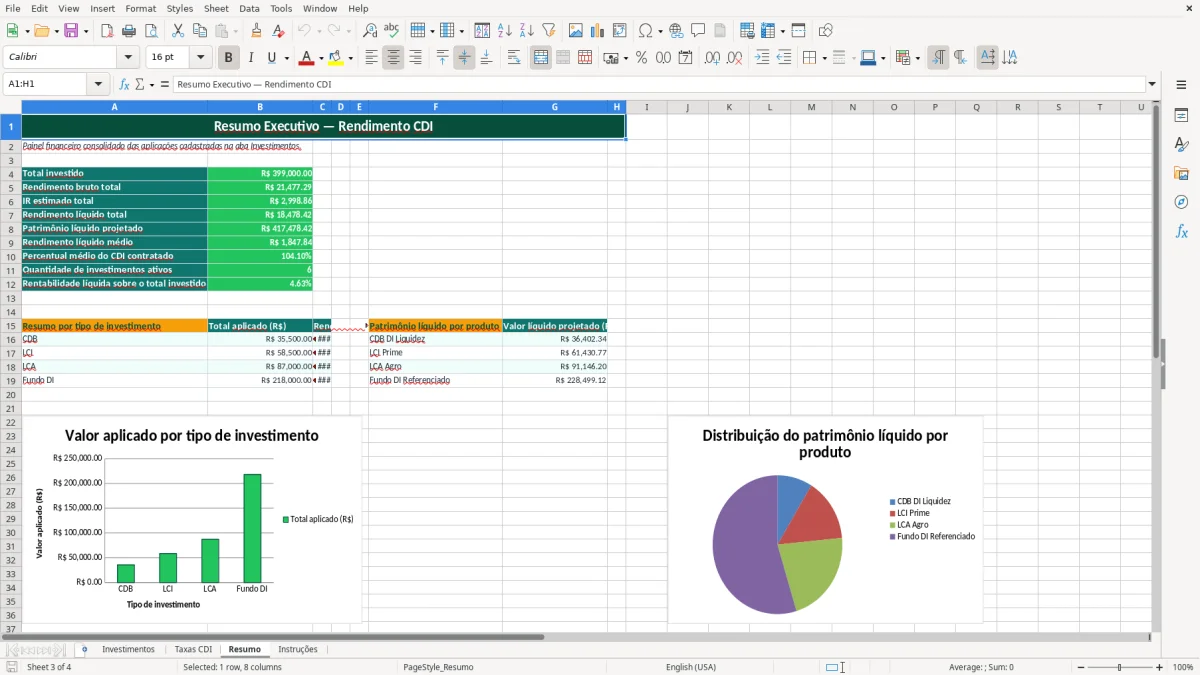The width and height of the screenshot is (1200, 675).
Task: Expand the font color palette arrow
Action: (321, 58)
